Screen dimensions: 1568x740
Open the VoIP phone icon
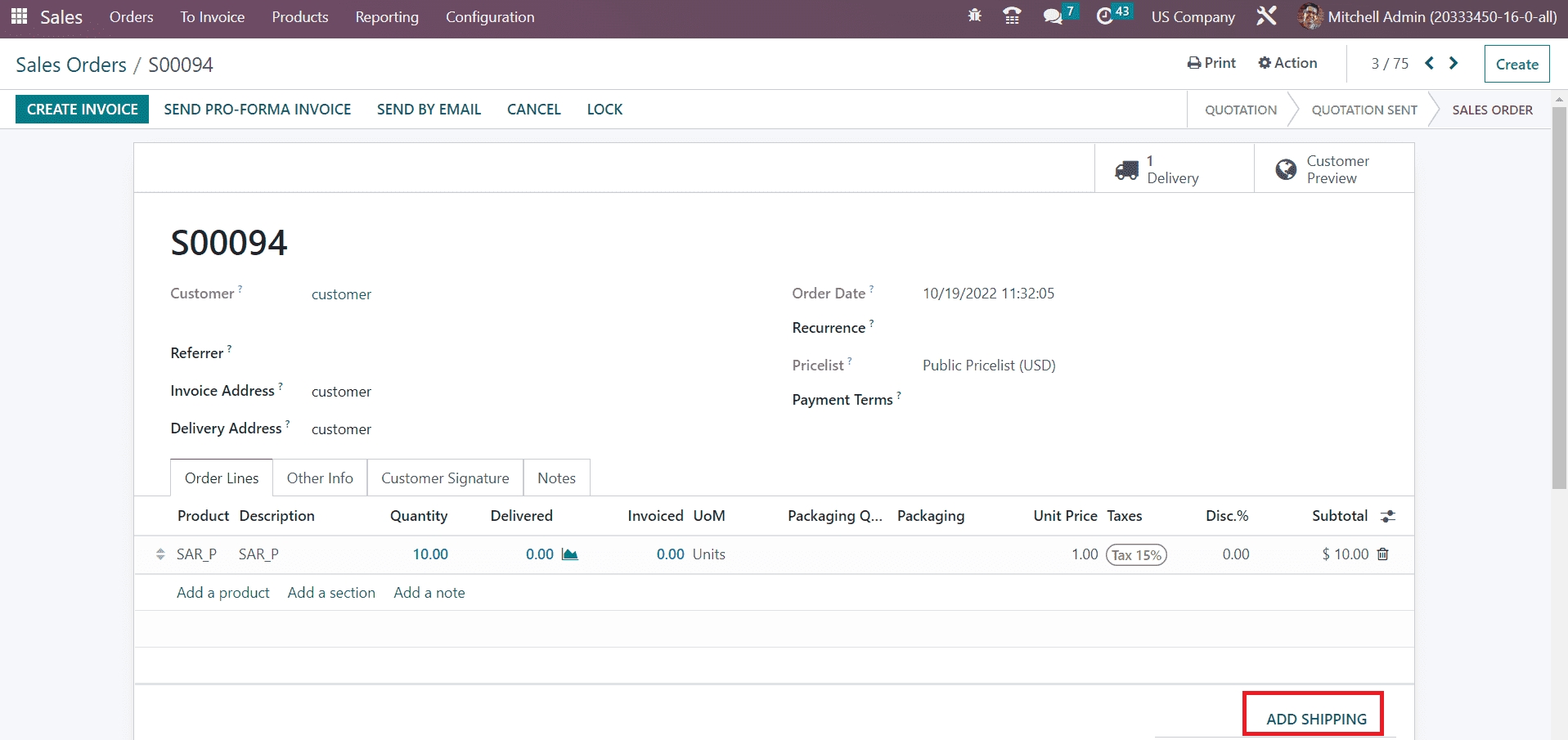(x=1012, y=16)
